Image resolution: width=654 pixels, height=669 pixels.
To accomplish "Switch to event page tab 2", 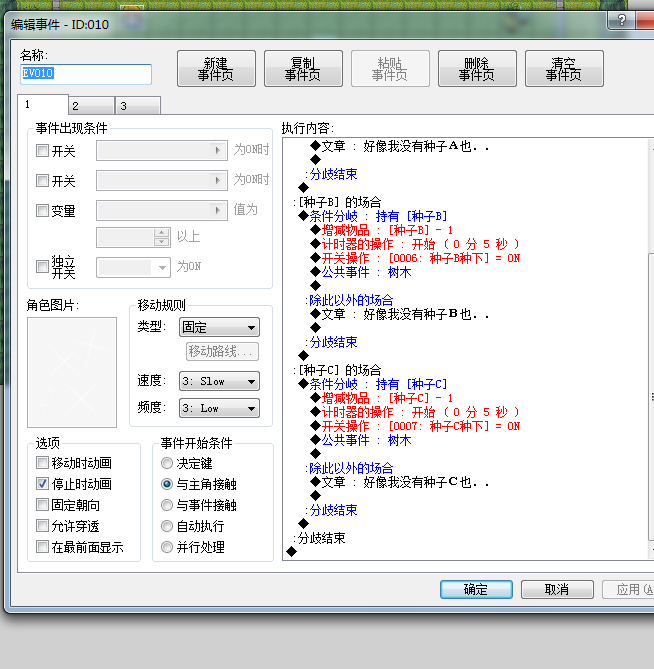I will pos(91,106).
